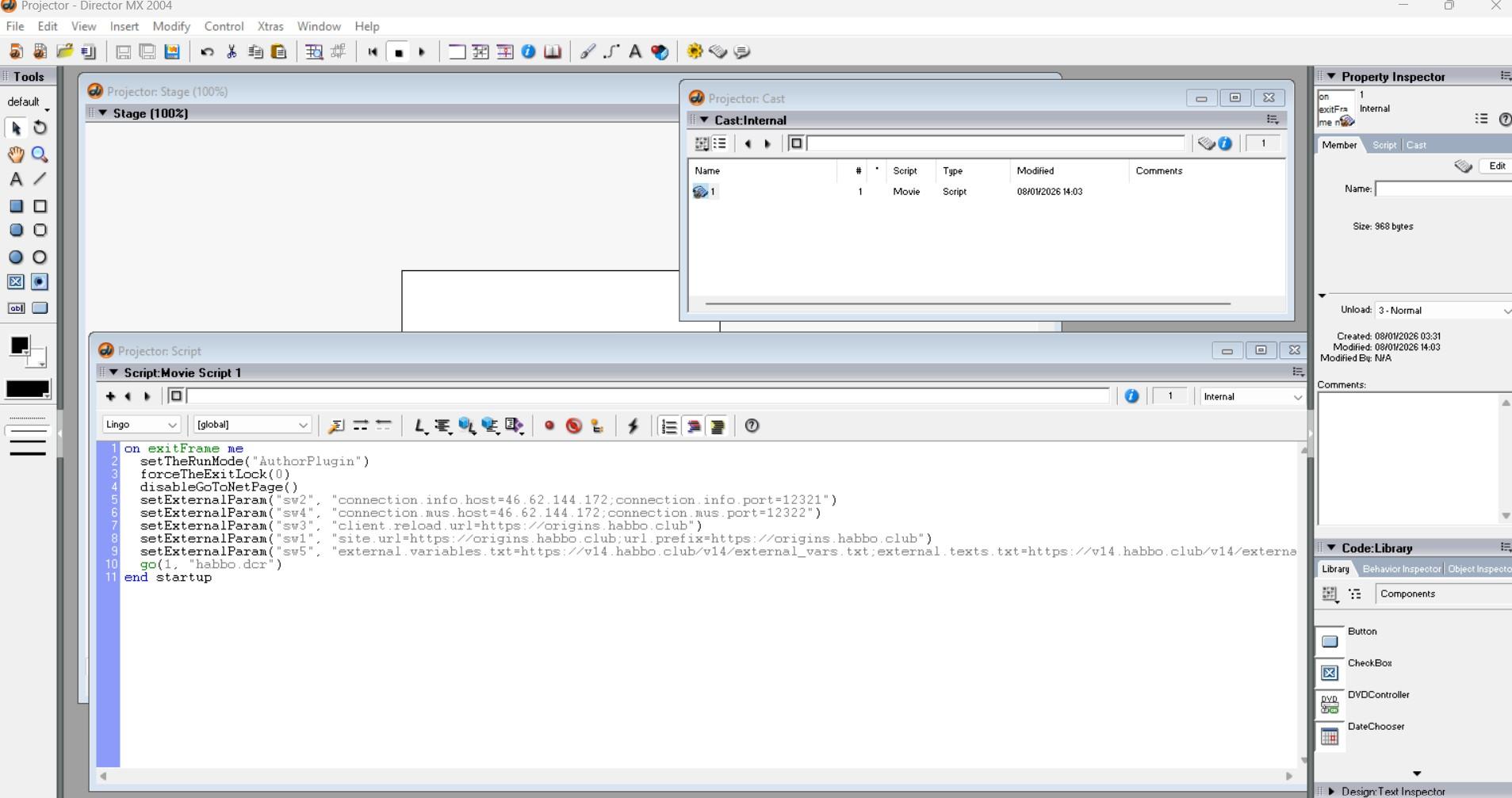Toggle line numbering in script editor
Viewport: 1512px width, 798px height.
(x=669, y=426)
